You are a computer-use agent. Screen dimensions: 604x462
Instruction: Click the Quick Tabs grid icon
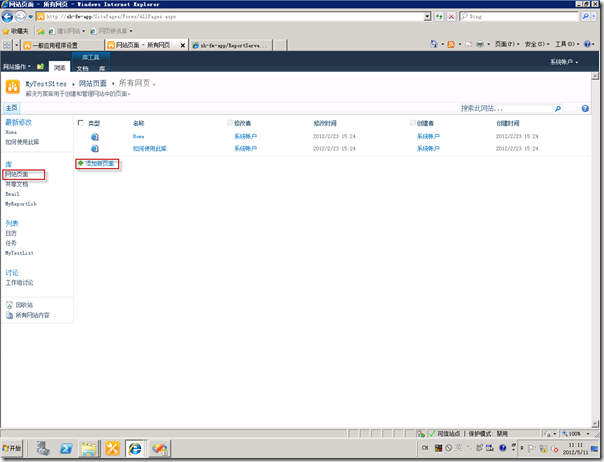pos(7,45)
